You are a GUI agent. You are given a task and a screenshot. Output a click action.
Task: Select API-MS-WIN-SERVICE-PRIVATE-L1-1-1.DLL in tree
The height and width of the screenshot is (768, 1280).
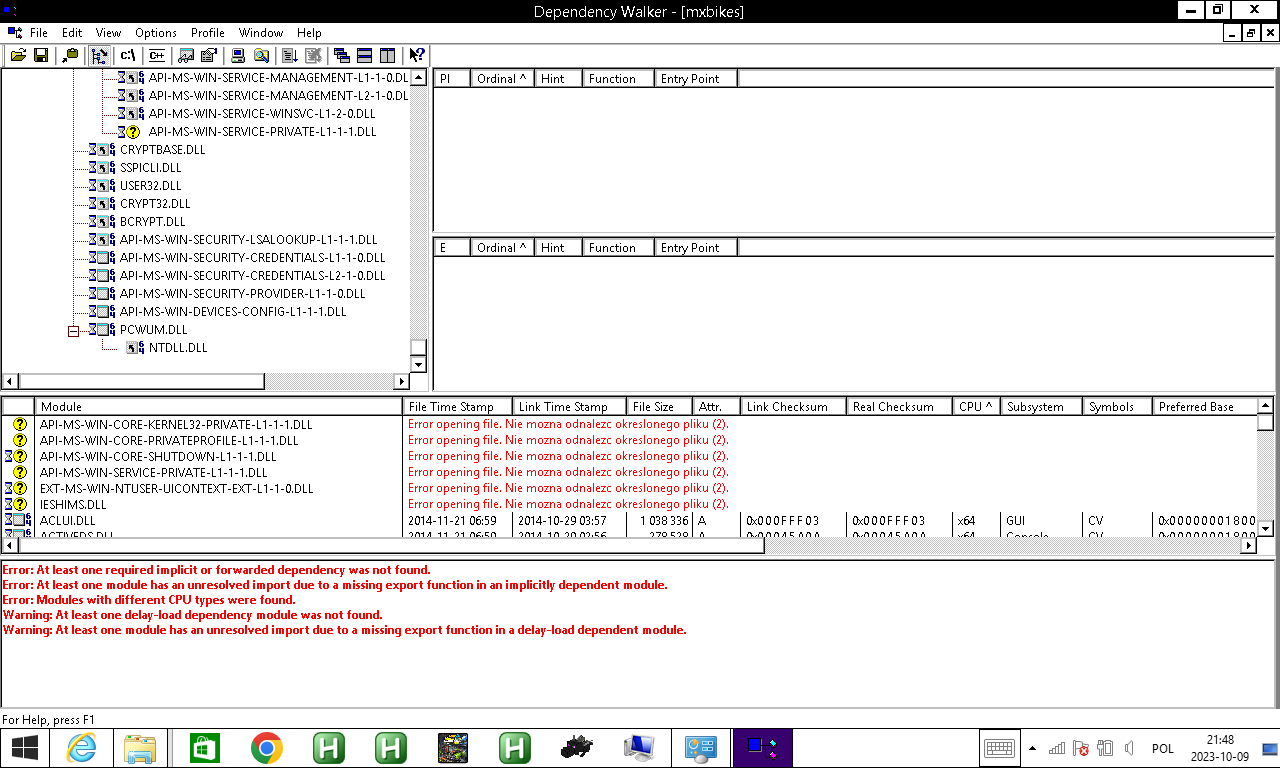(263, 132)
